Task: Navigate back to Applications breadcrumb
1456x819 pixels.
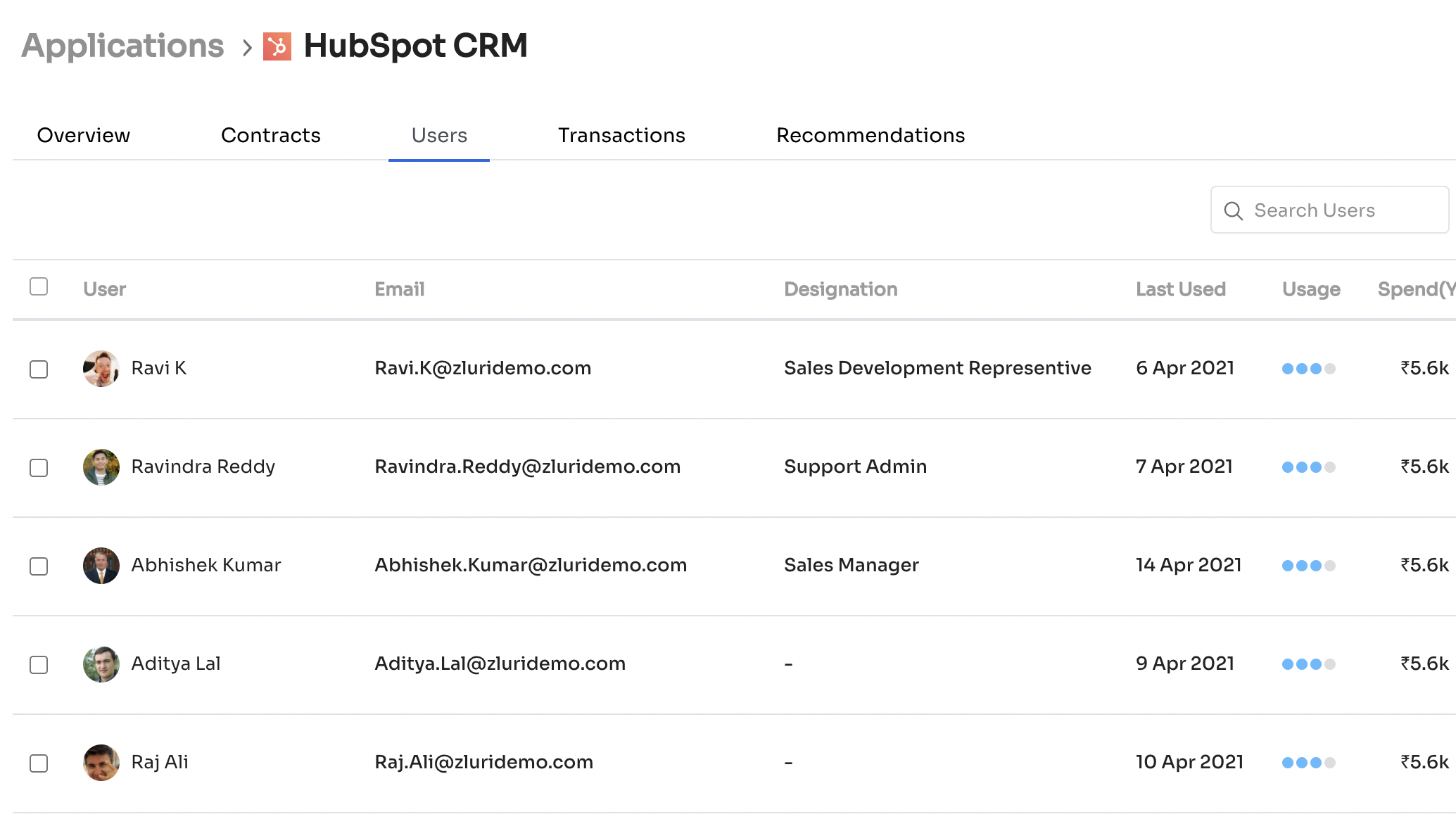Action: tap(122, 46)
